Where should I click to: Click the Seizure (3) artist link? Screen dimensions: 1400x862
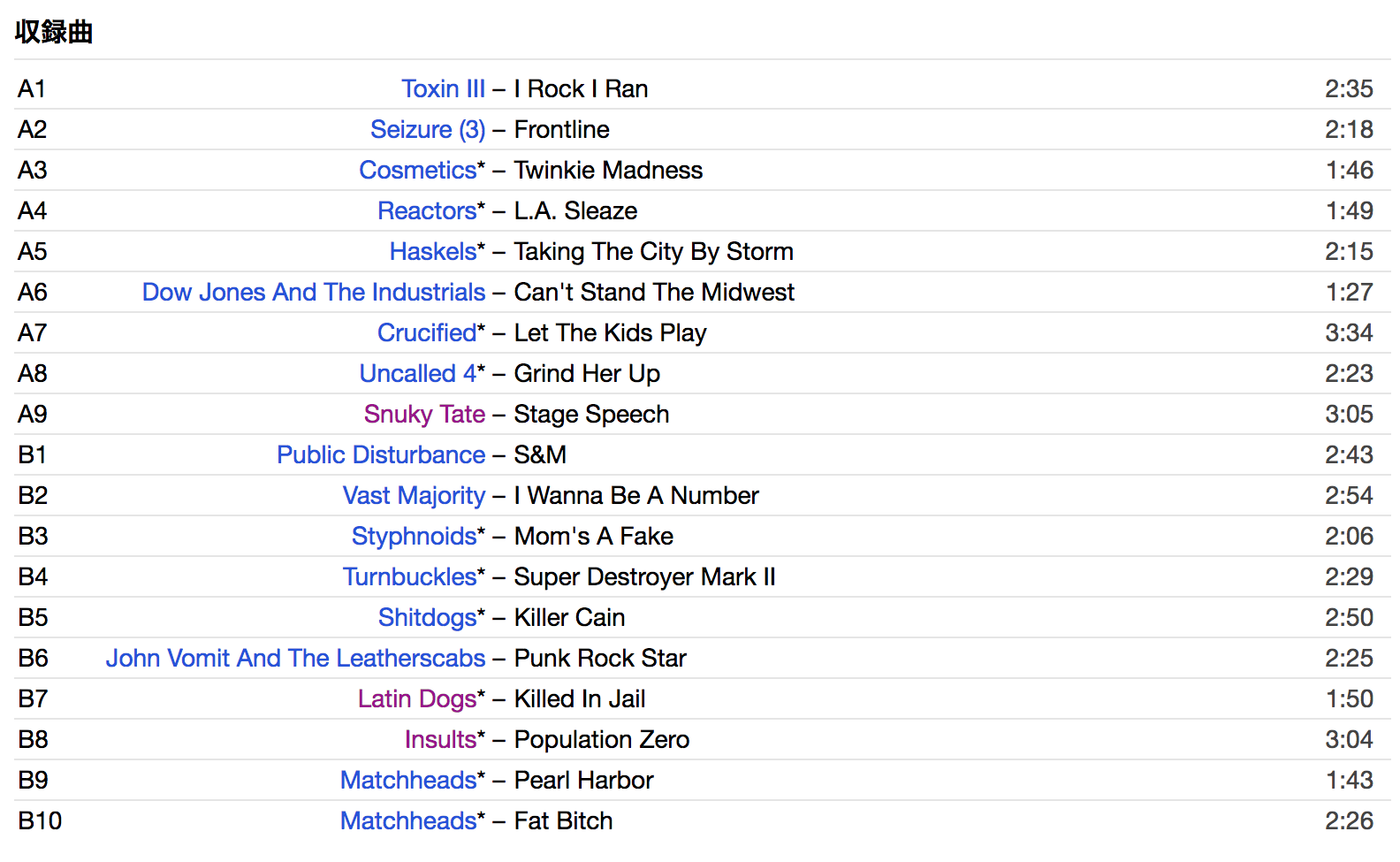click(x=428, y=130)
